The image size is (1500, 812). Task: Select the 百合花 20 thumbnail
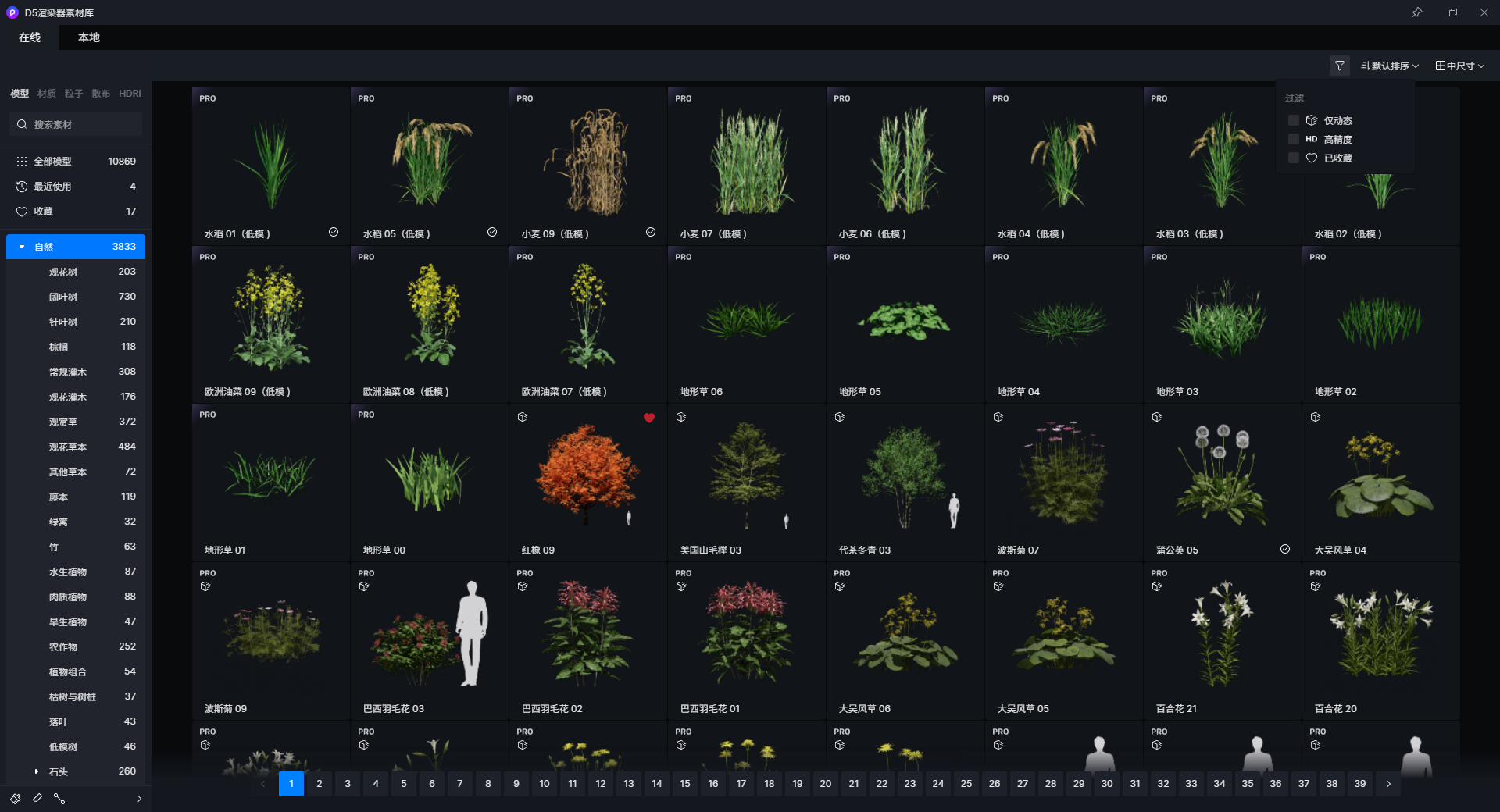[1381, 641]
